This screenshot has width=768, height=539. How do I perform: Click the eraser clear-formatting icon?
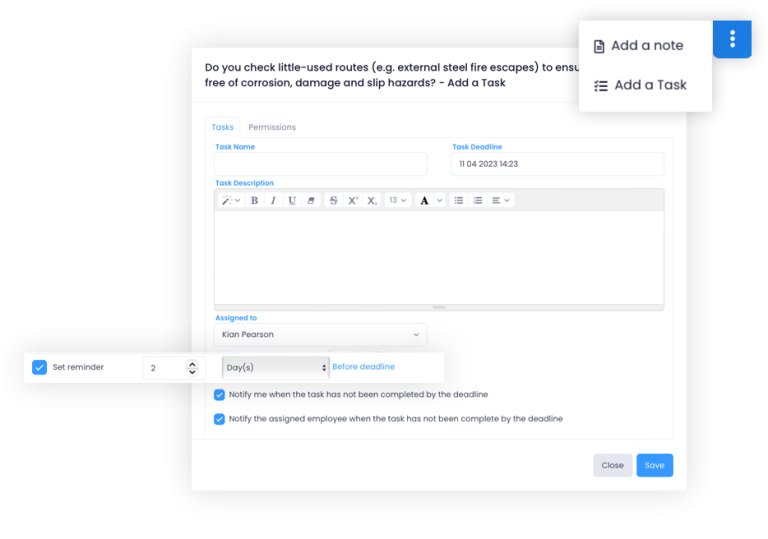(x=311, y=200)
